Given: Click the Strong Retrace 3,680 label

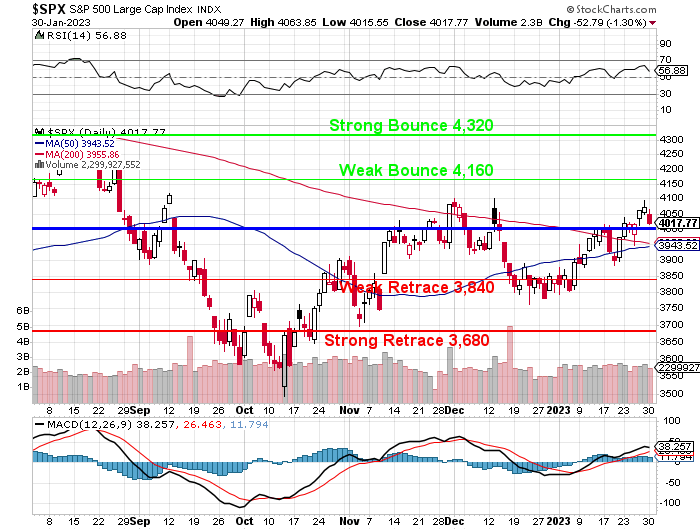Looking at the screenshot, I should (406, 340).
